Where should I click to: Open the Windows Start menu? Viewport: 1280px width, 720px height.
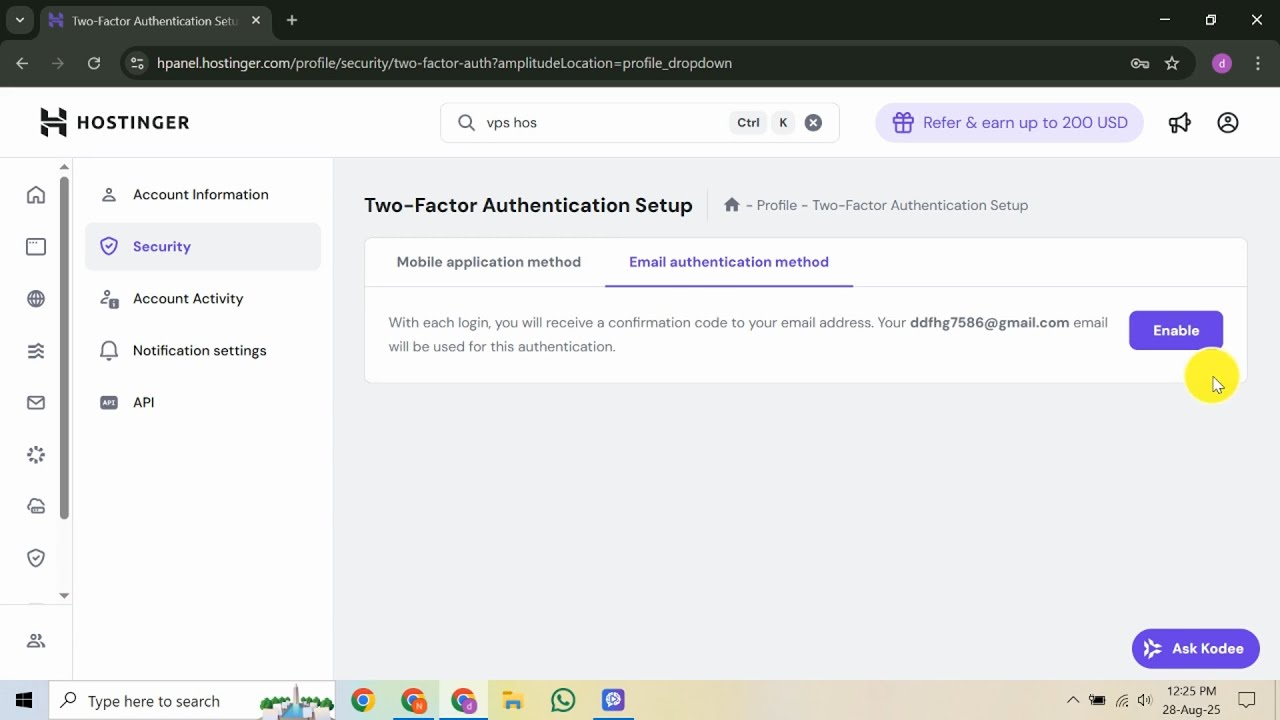[24, 701]
